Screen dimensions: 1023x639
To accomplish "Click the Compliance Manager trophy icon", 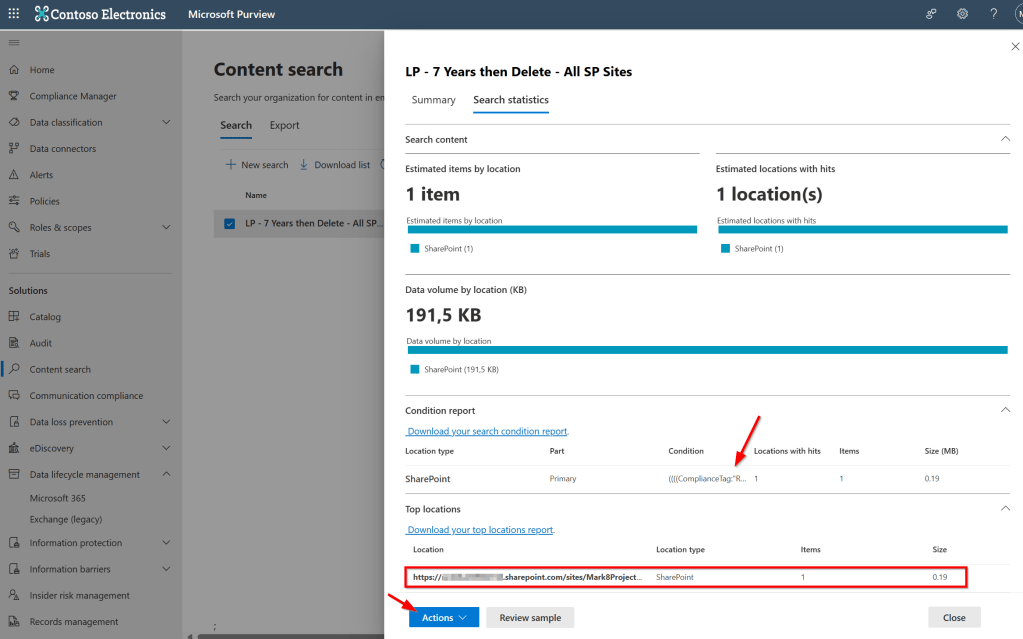I will coord(14,96).
